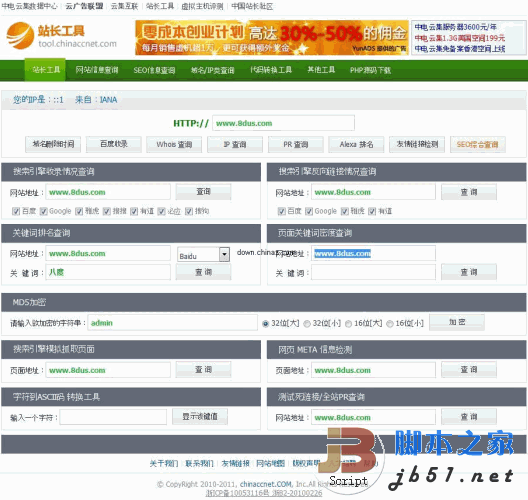Select the 16位[小] radio option
The height and width of the screenshot is (500, 528).
[390, 324]
